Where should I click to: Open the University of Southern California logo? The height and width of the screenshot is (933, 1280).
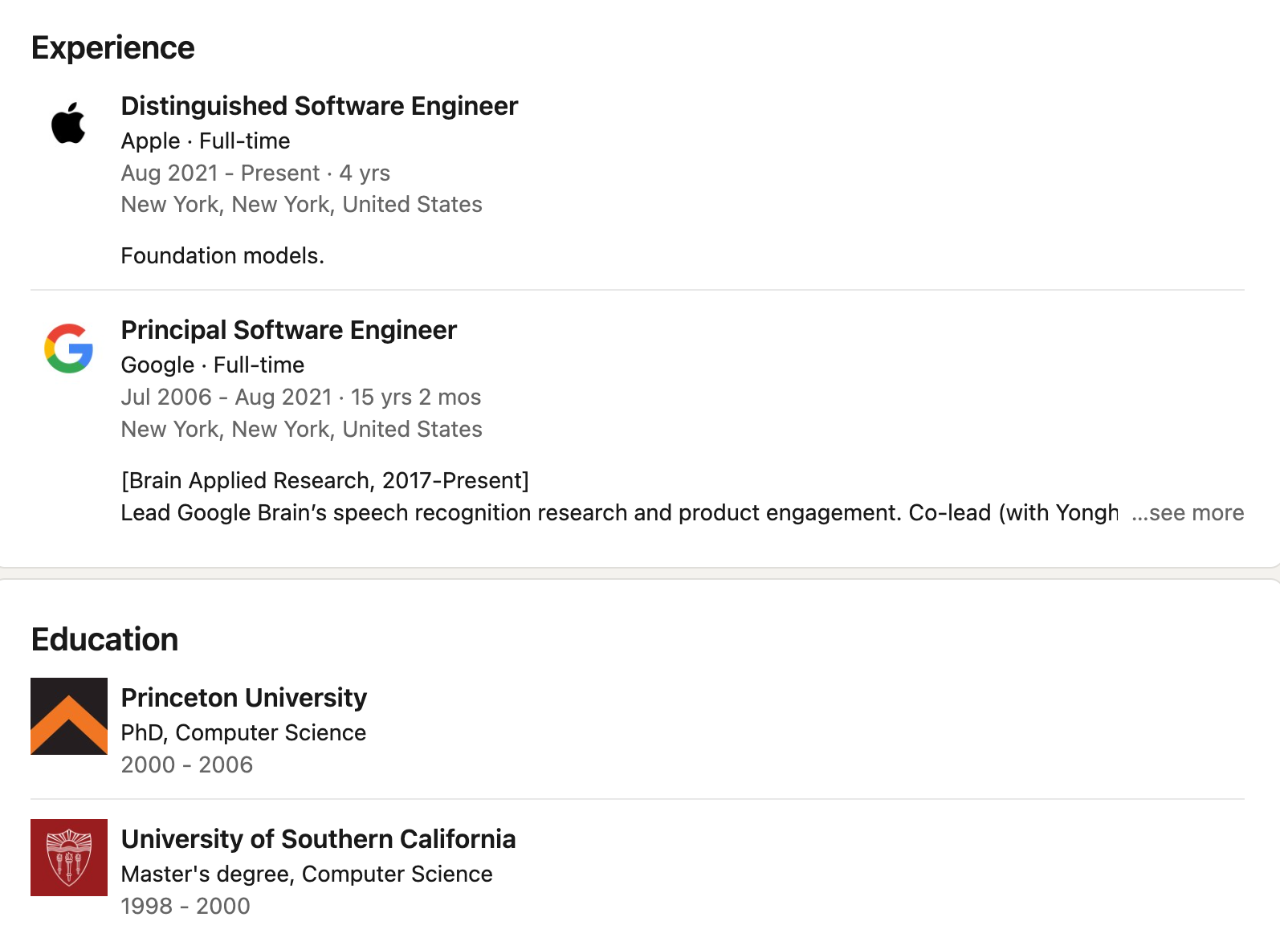(69, 857)
